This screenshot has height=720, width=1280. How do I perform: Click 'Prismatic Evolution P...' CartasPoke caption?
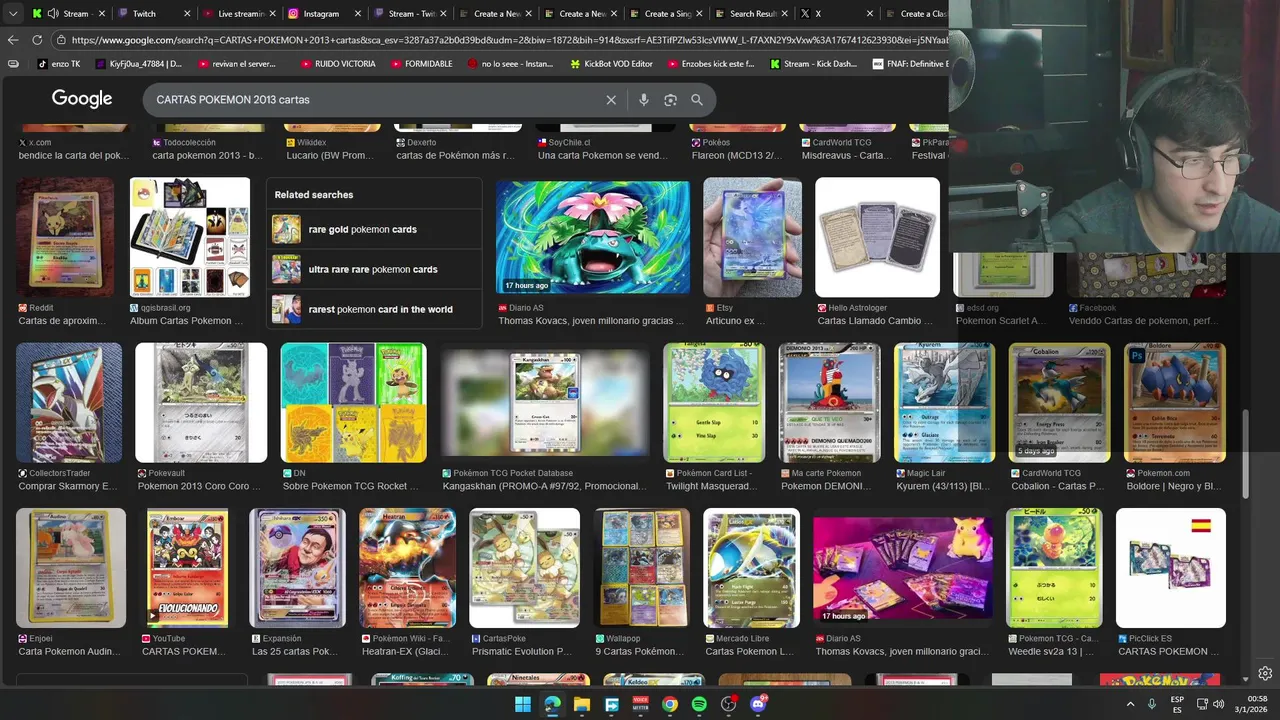(x=520, y=651)
